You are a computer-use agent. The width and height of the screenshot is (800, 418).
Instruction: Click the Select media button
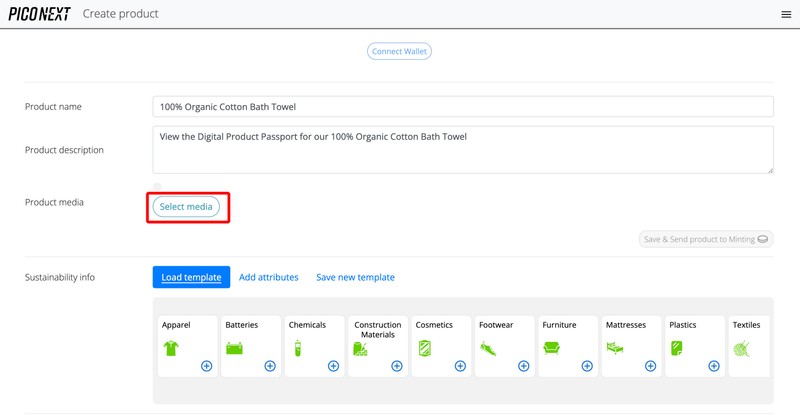(x=186, y=206)
